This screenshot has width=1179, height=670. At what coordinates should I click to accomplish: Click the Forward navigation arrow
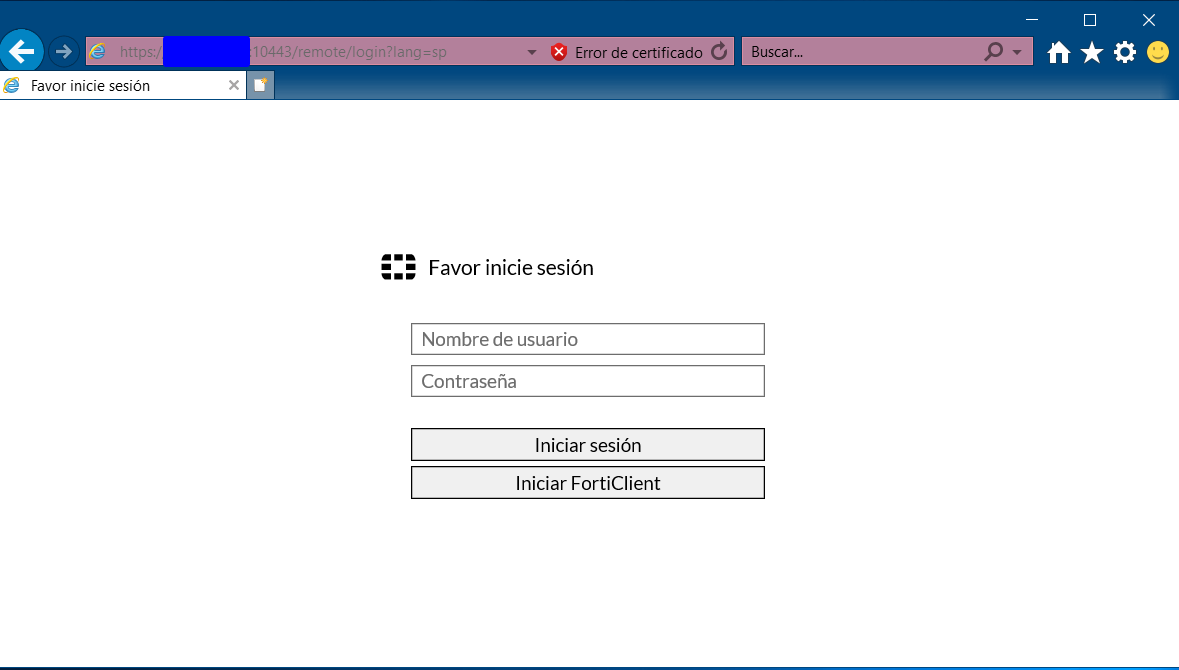pyautogui.click(x=64, y=51)
